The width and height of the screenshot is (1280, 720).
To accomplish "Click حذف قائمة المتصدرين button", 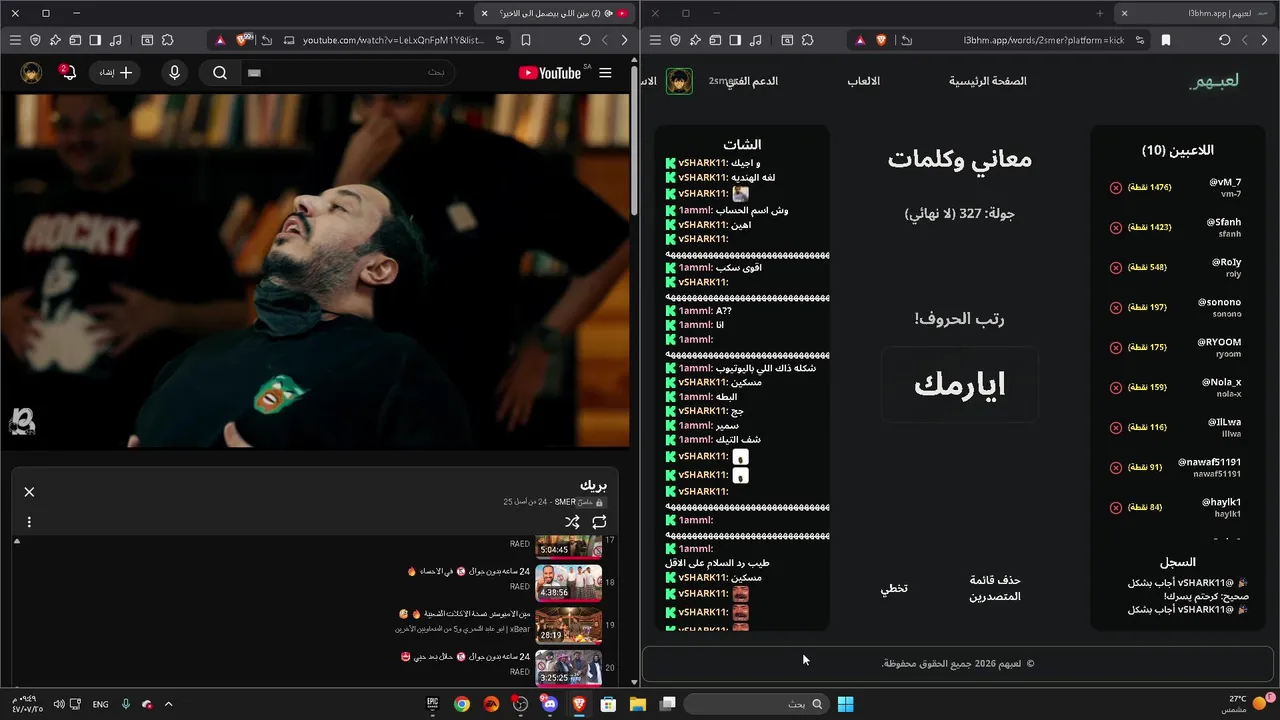I will [995, 588].
